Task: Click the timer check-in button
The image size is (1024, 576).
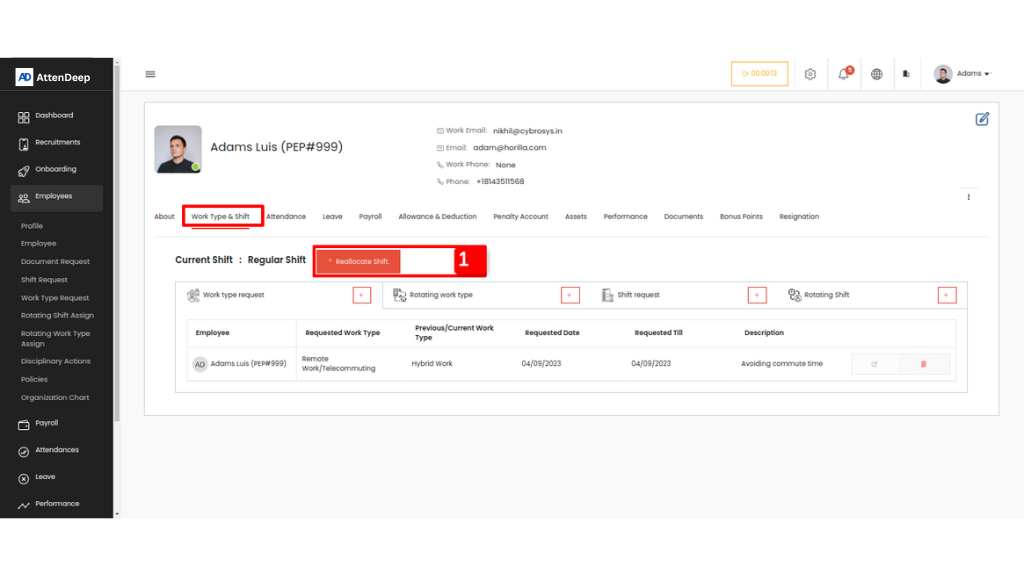Action: [x=759, y=74]
